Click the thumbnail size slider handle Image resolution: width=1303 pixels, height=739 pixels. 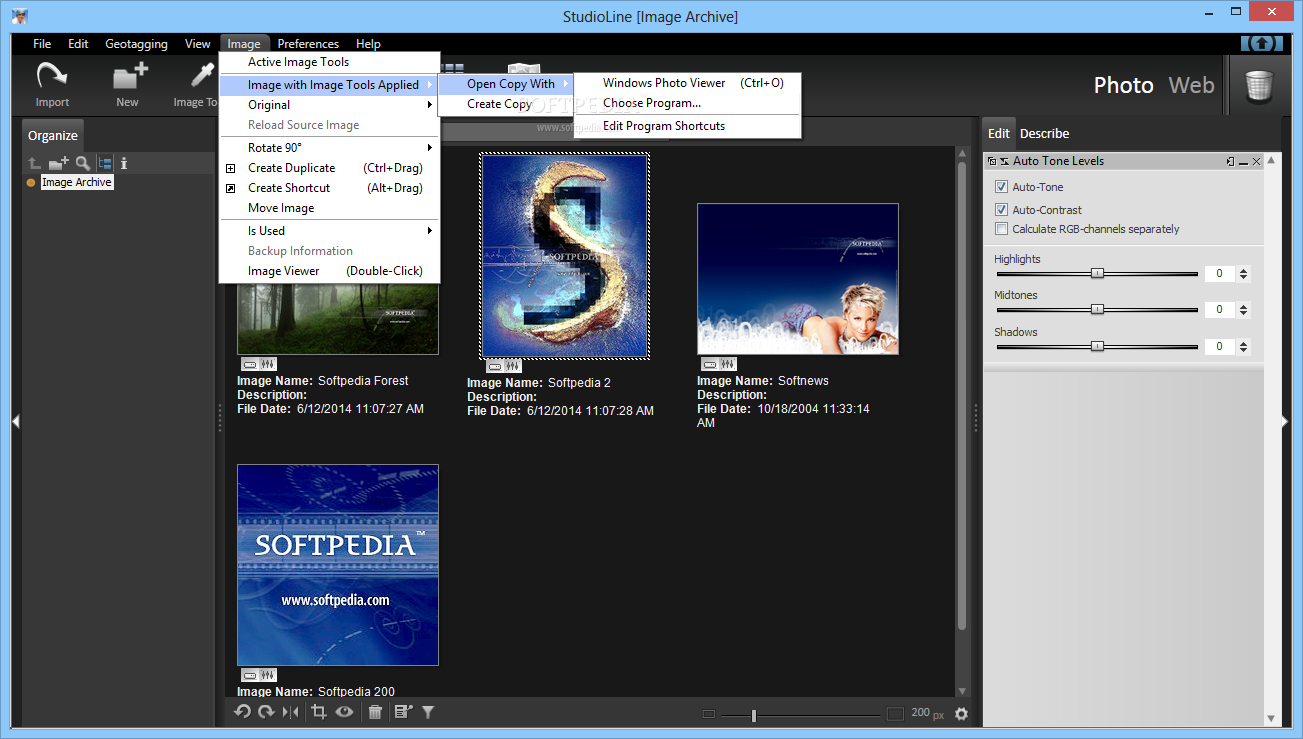753,714
